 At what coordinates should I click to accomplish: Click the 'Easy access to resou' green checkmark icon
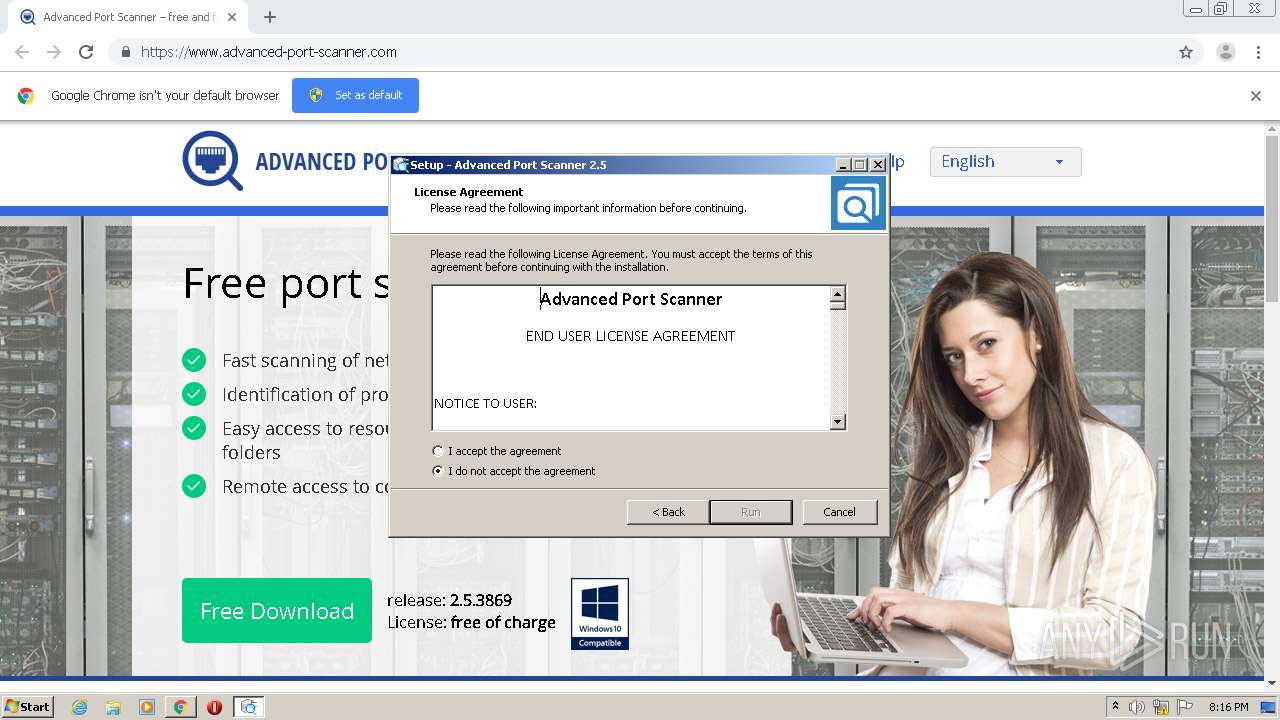coord(194,428)
